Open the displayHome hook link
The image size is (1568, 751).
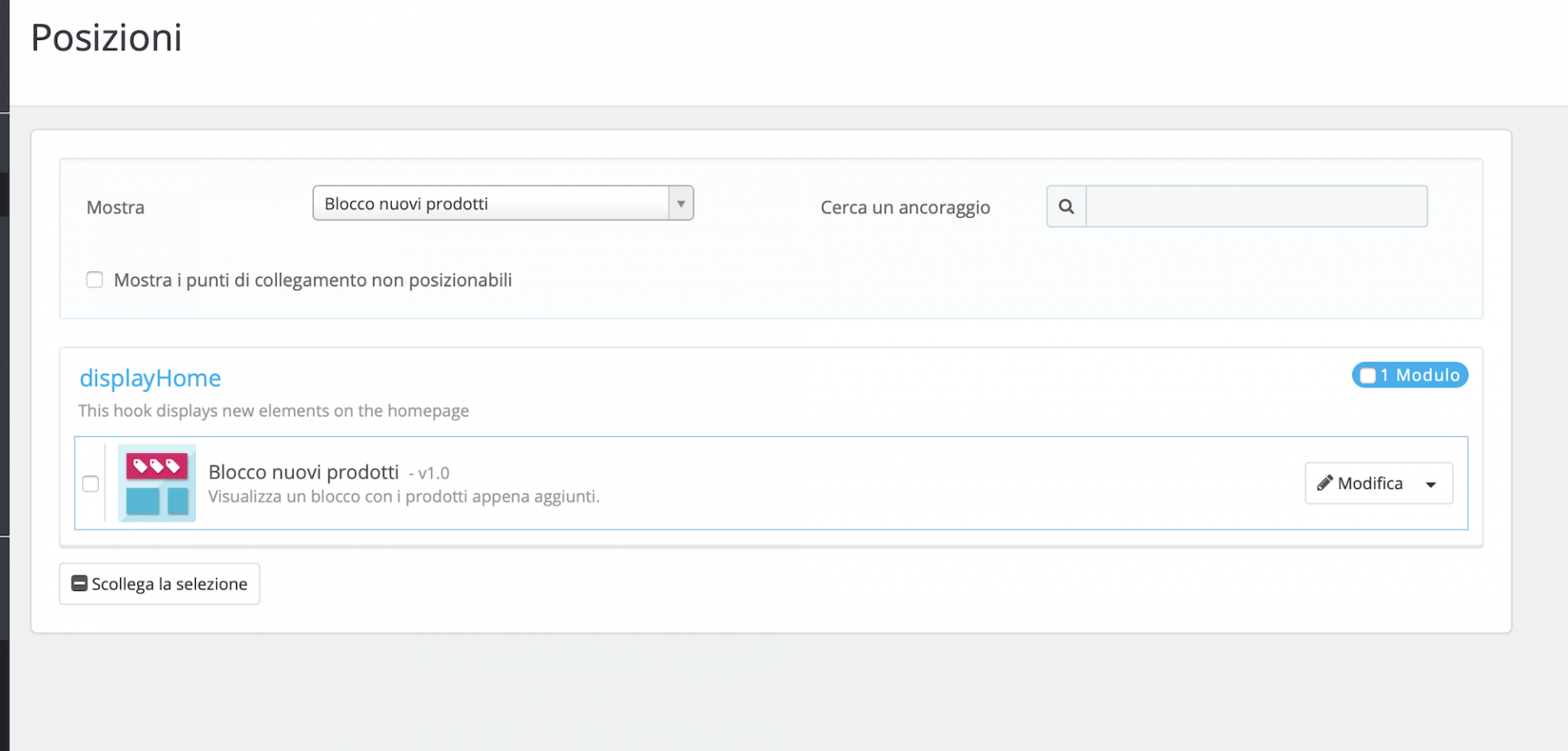click(150, 378)
